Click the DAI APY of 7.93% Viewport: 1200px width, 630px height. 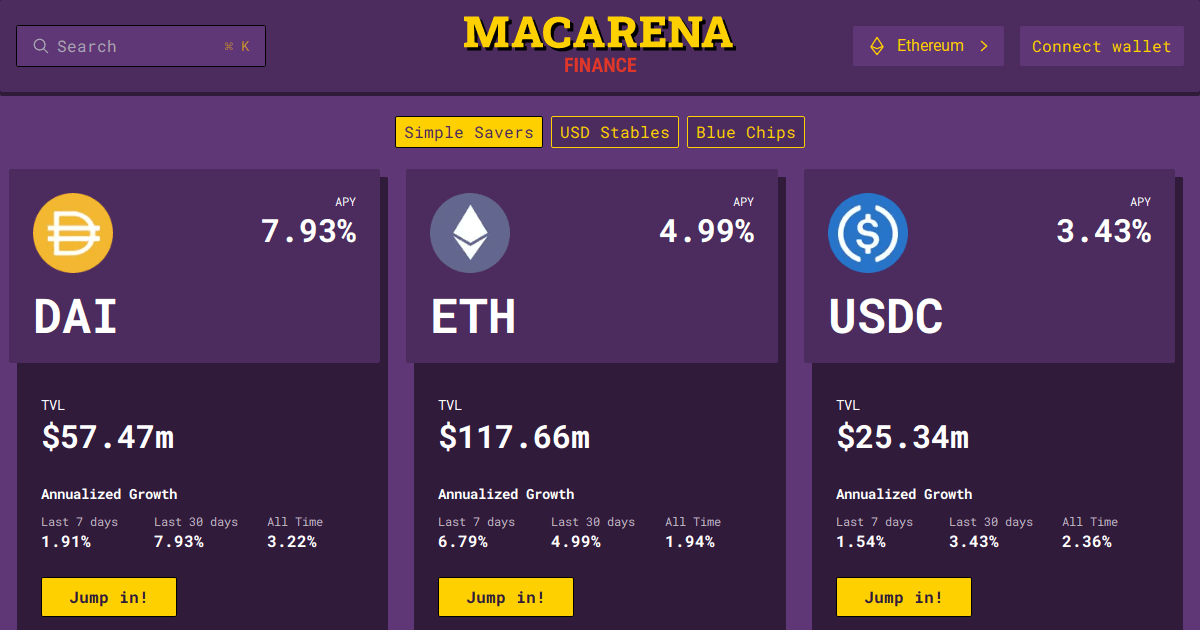point(310,231)
